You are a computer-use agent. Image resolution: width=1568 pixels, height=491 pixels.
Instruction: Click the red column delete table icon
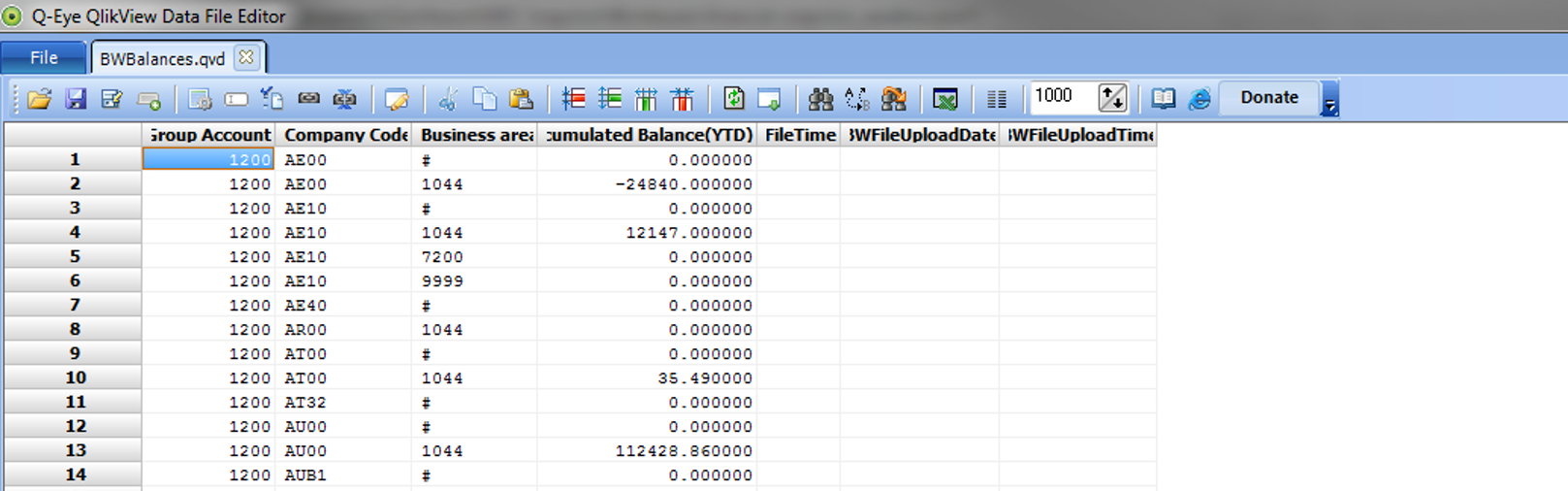[683, 98]
